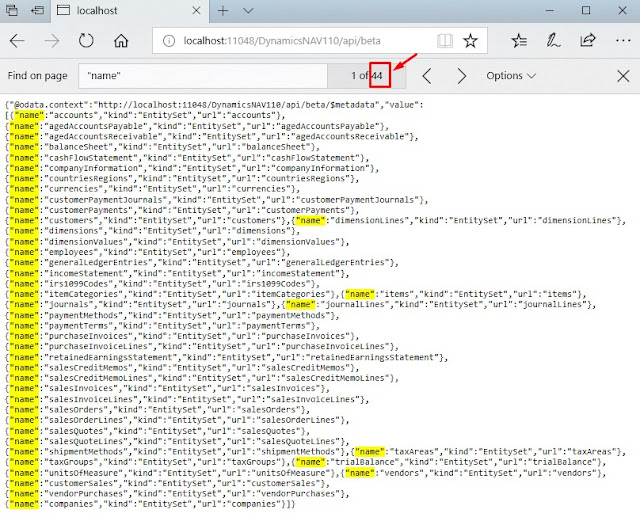Click the "employees" name value
Viewport: 640px width, 521px height.
(x=74, y=252)
